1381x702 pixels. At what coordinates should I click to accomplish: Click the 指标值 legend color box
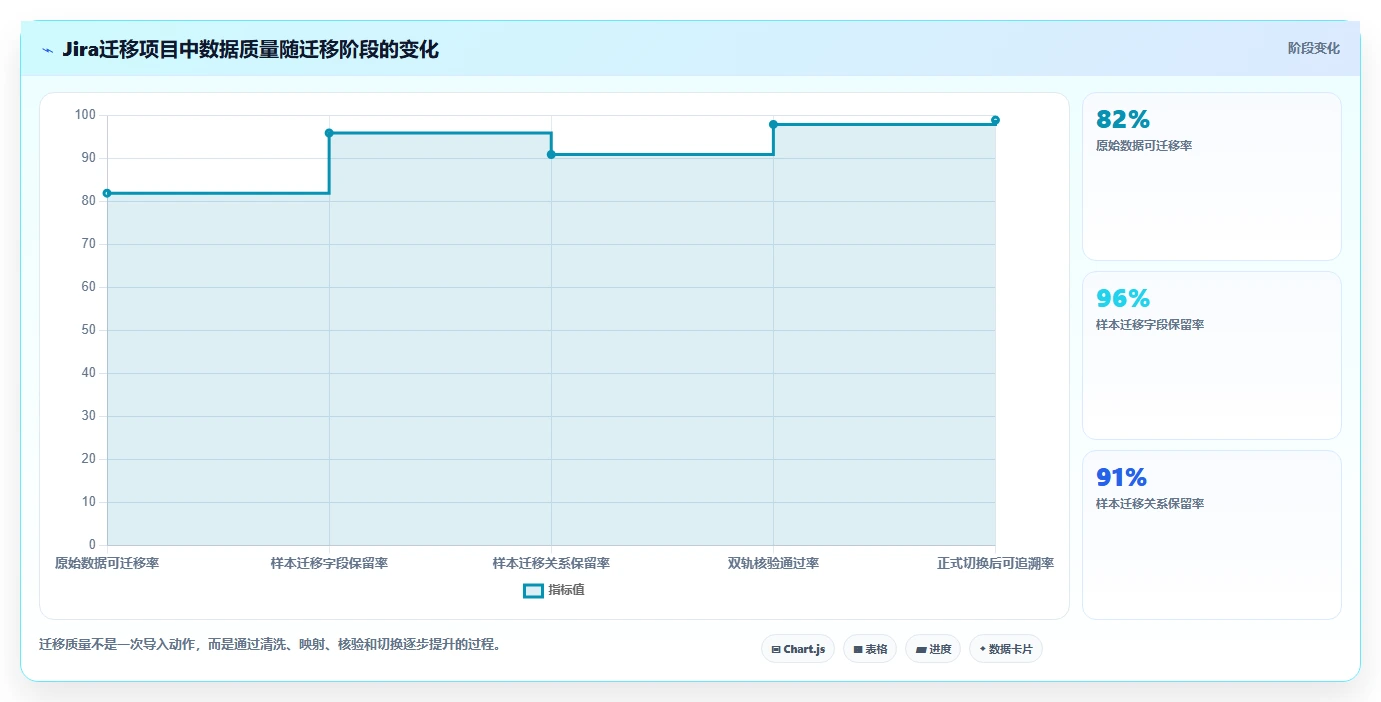click(x=533, y=590)
